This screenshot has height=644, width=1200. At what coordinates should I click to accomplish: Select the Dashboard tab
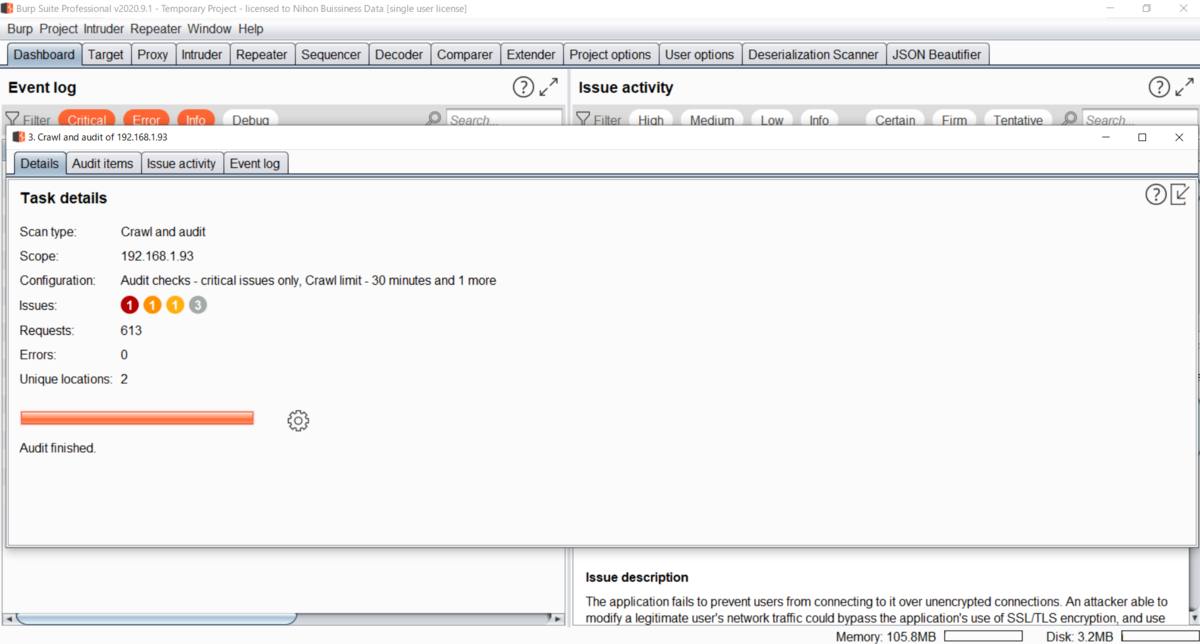pyautogui.click(x=44, y=55)
